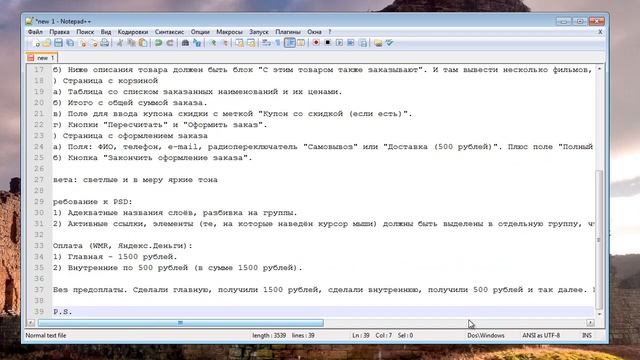Play back recorded macro icon
The height and width of the screenshot is (360, 640).
click(339, 43)
